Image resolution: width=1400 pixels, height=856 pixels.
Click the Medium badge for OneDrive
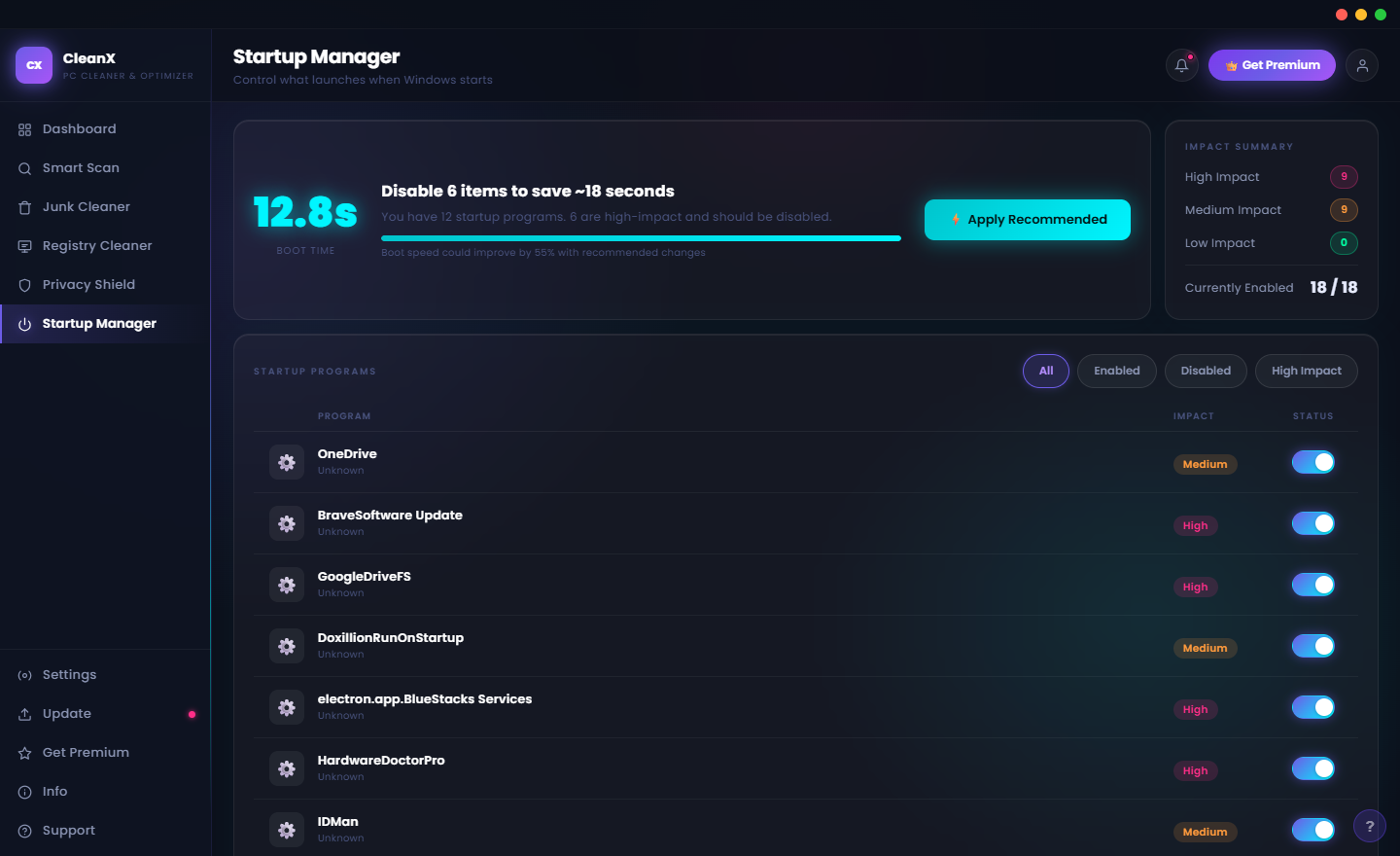tap(1205, 465)
